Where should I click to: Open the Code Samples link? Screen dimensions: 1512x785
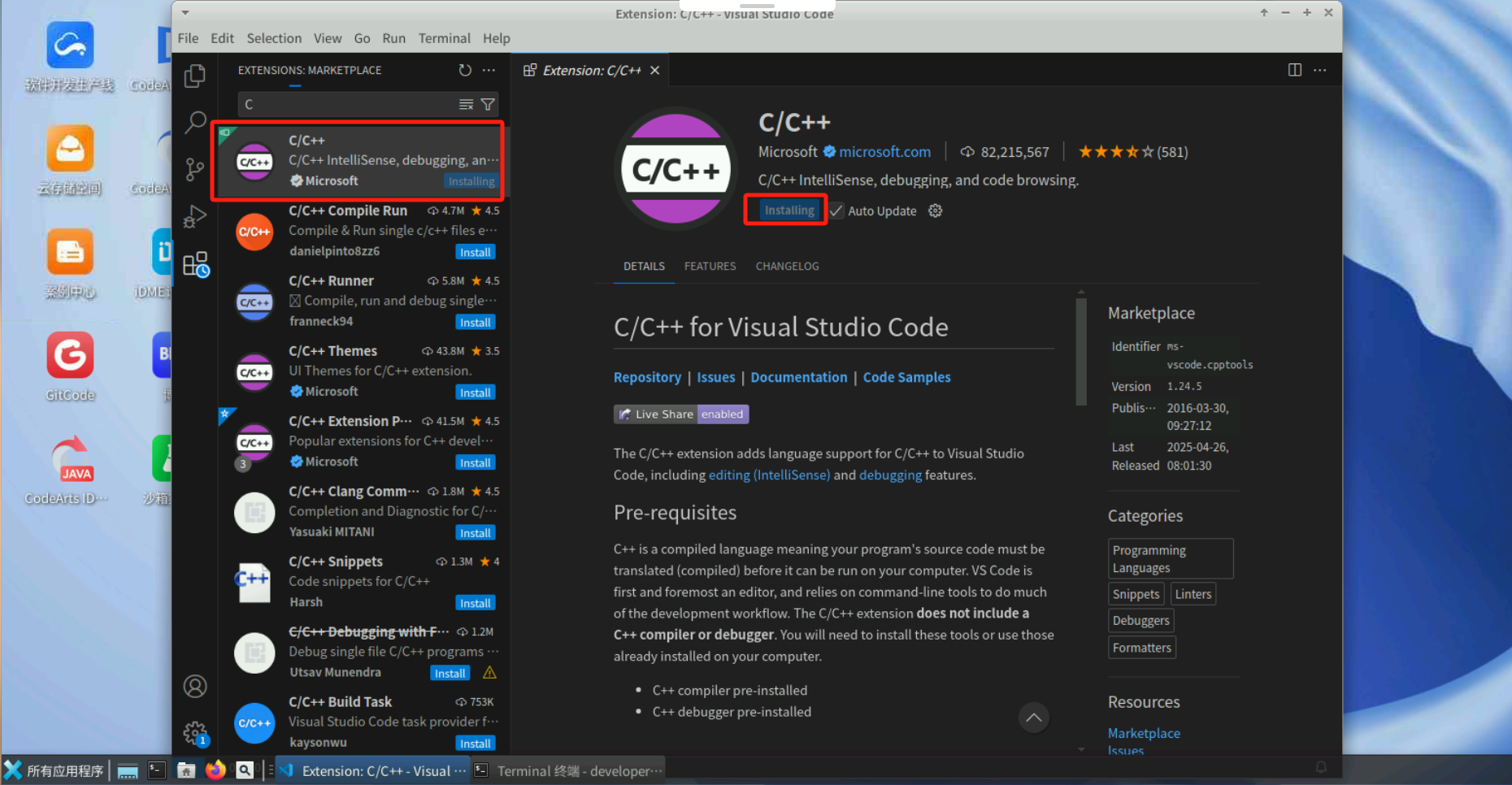(906, 377)
